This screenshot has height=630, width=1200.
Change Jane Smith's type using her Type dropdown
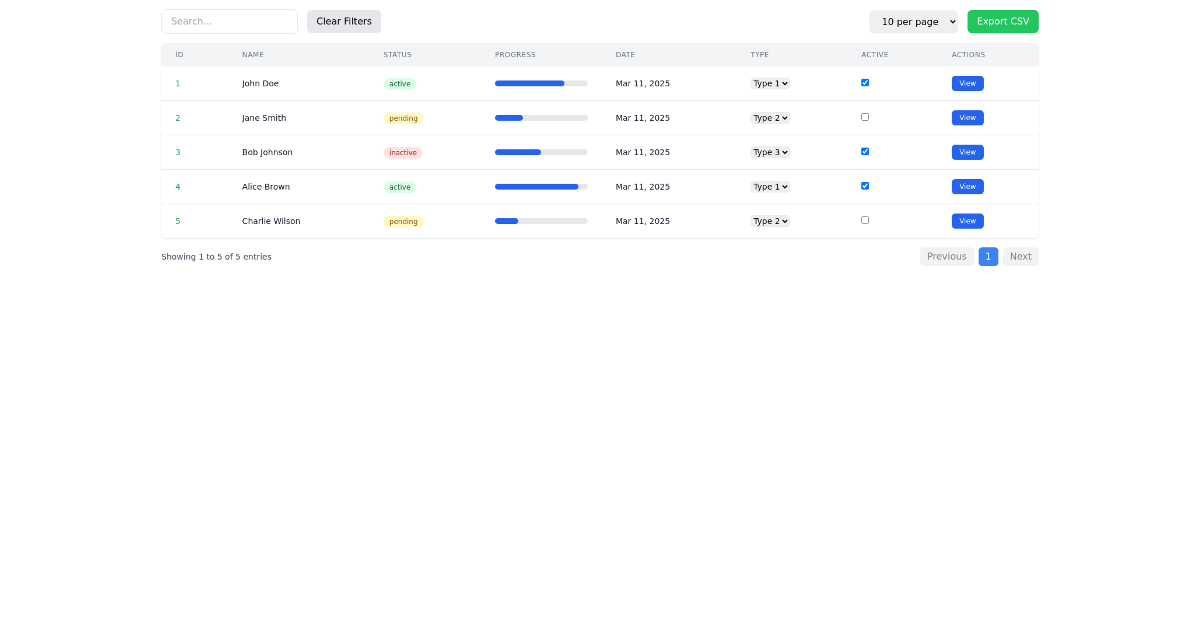(x=769, y=117)
